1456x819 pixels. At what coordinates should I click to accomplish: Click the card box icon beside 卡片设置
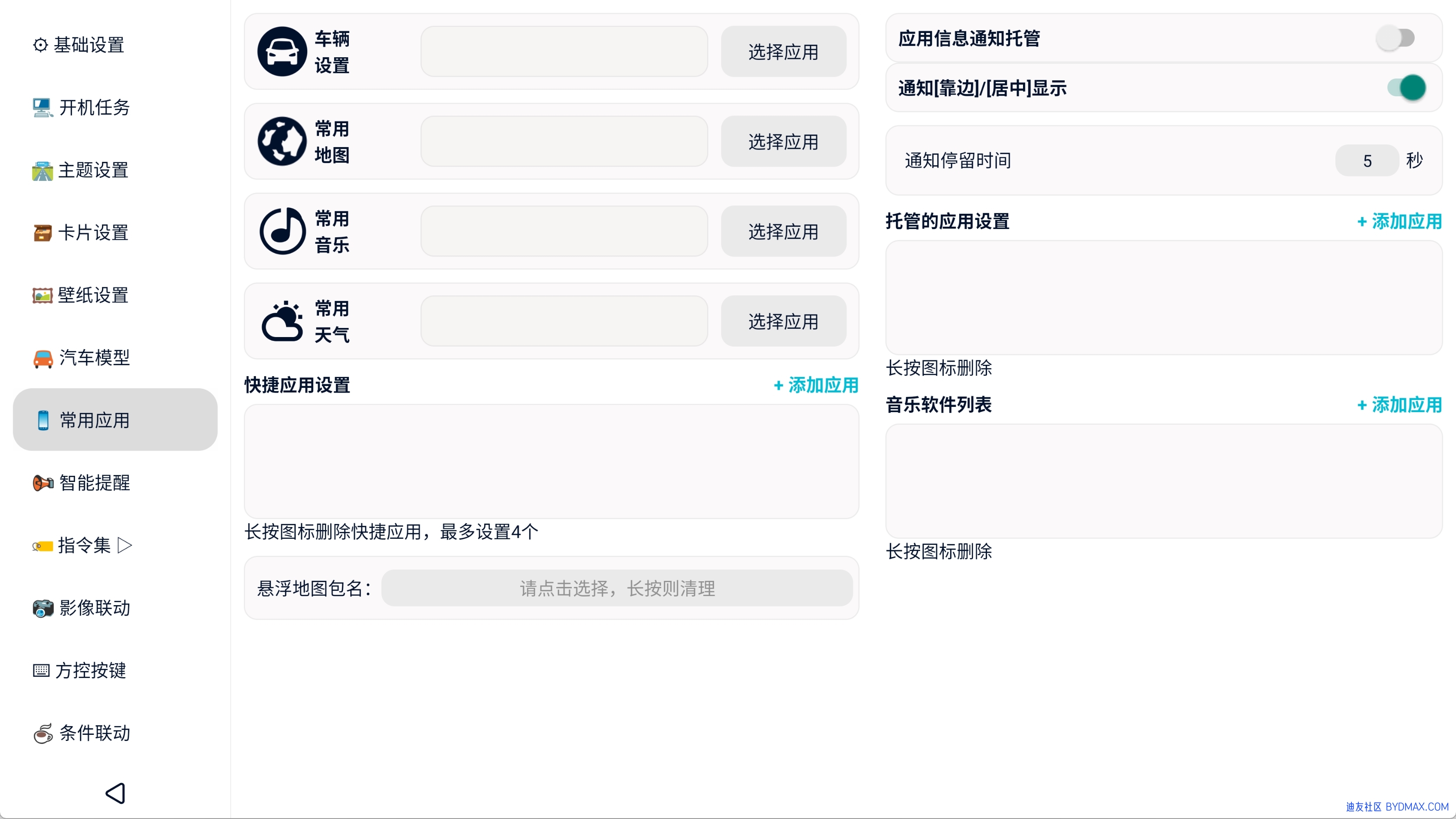tap(43, 233)
